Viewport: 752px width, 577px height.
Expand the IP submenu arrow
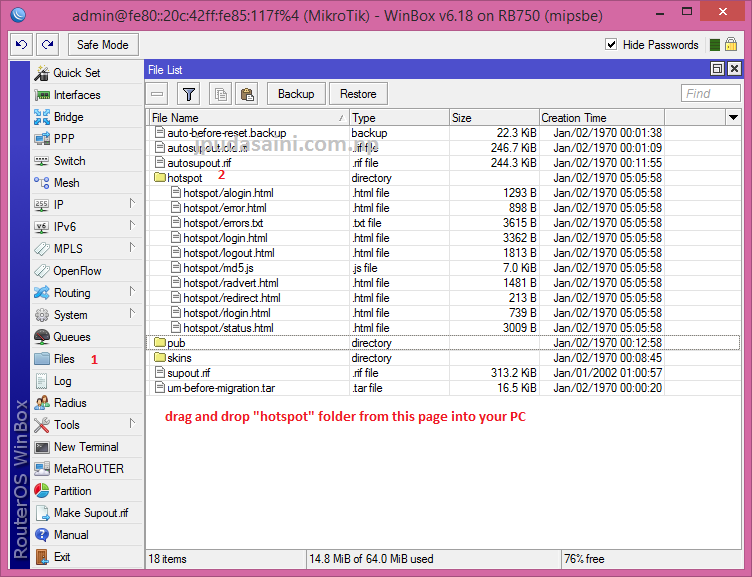132,204
